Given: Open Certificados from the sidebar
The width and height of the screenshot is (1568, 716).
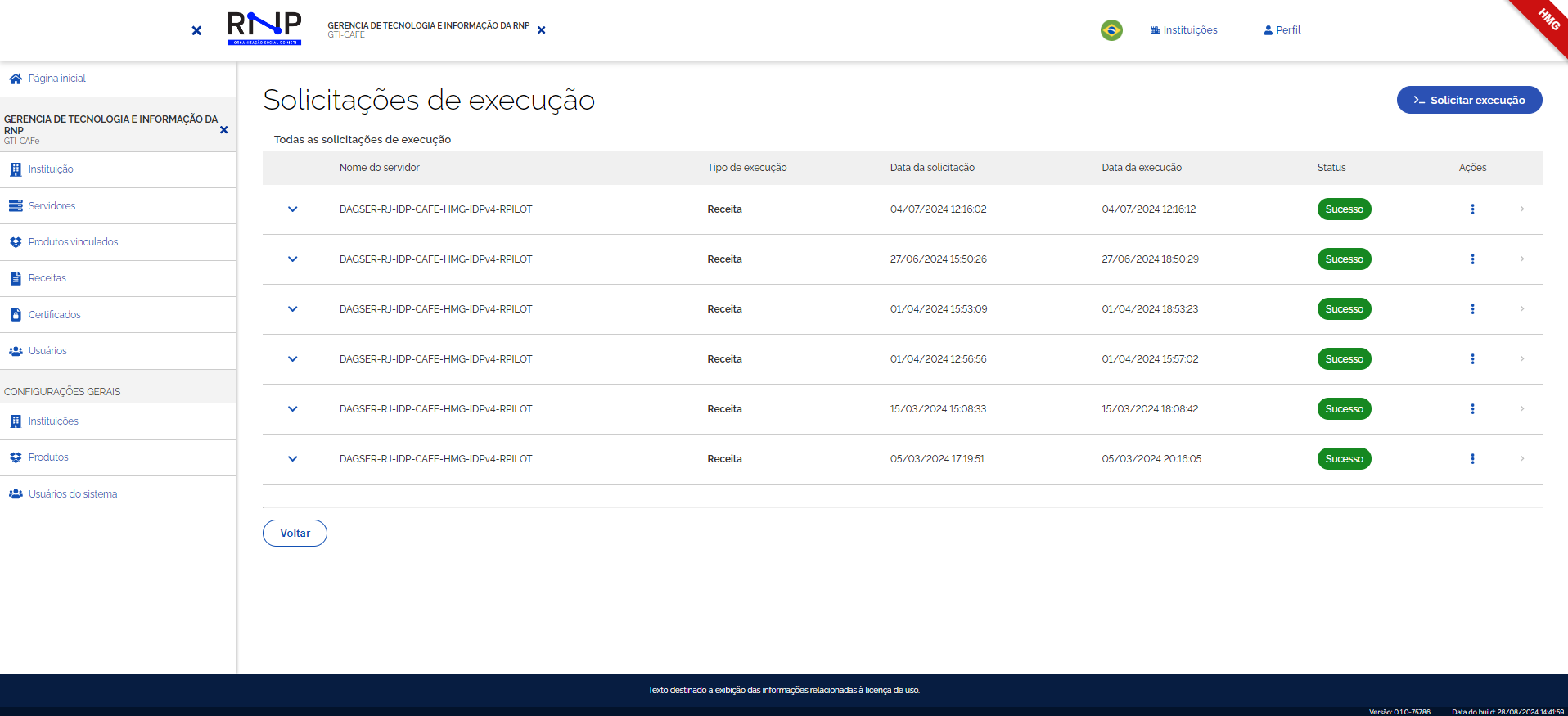Looking at the screenshot, I should pos(54,315).
